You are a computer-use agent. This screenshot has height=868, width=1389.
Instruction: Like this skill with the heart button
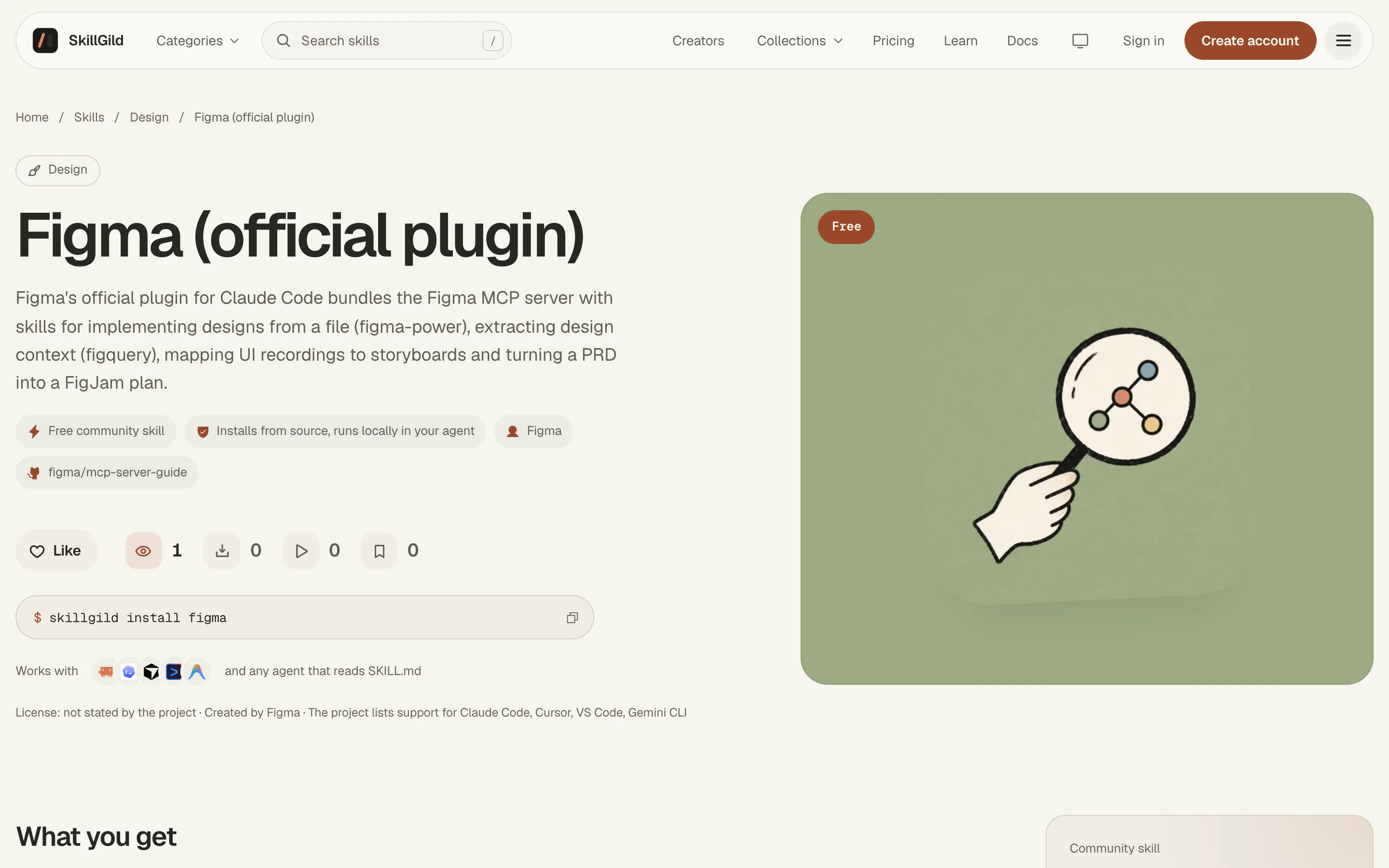point(56,551)
